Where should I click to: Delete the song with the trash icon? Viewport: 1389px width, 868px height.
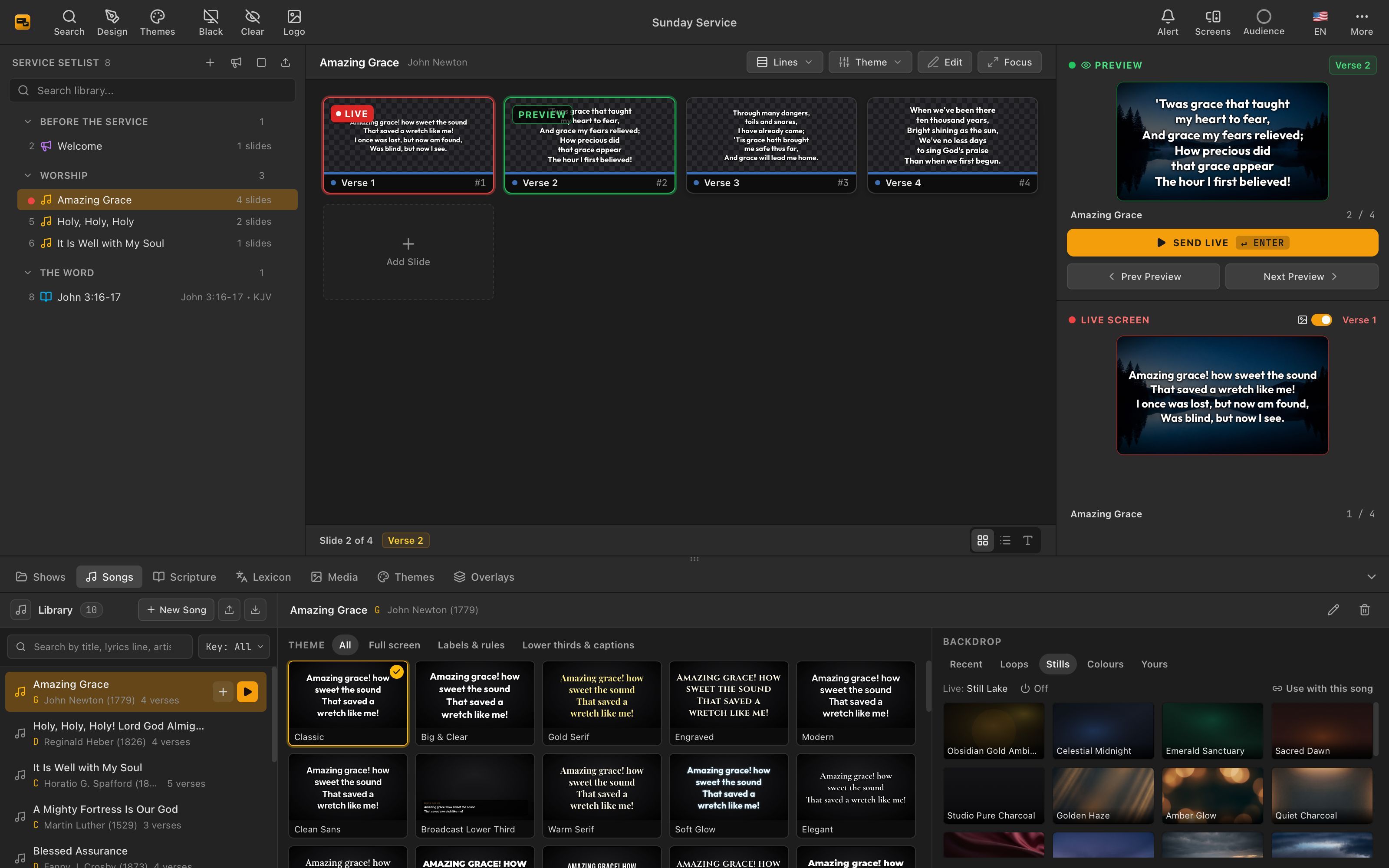(1365, 610)
